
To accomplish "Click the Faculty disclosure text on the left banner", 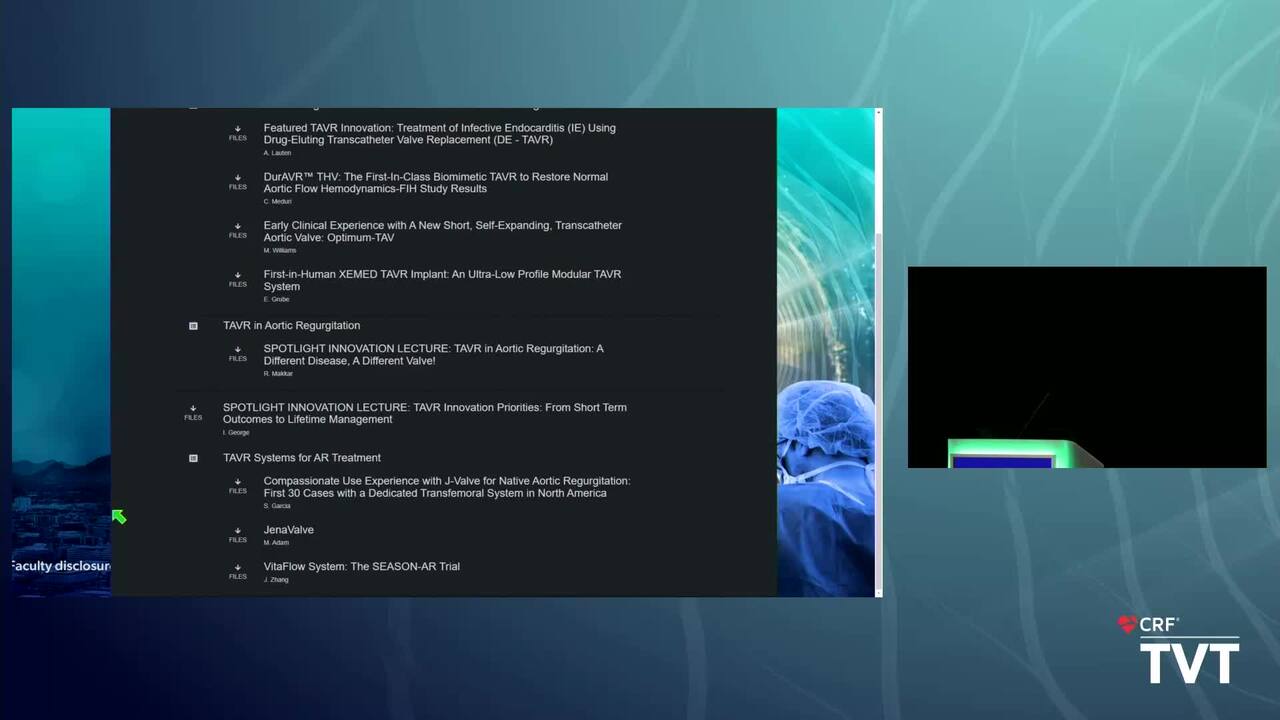I will tap(61, 566).
